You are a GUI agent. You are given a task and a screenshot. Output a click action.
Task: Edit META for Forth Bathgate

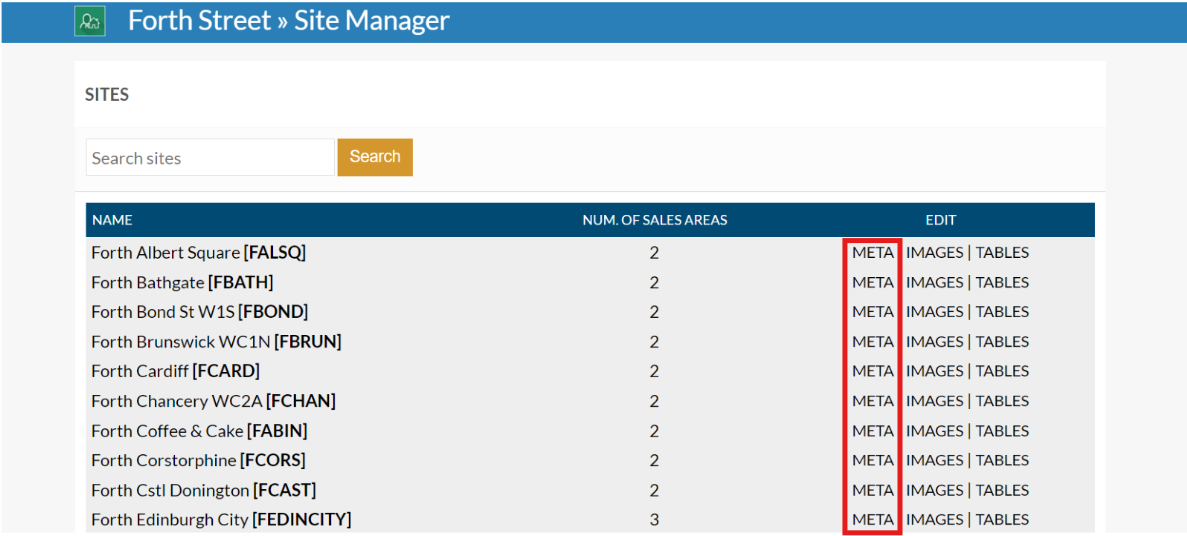point(872,282)
